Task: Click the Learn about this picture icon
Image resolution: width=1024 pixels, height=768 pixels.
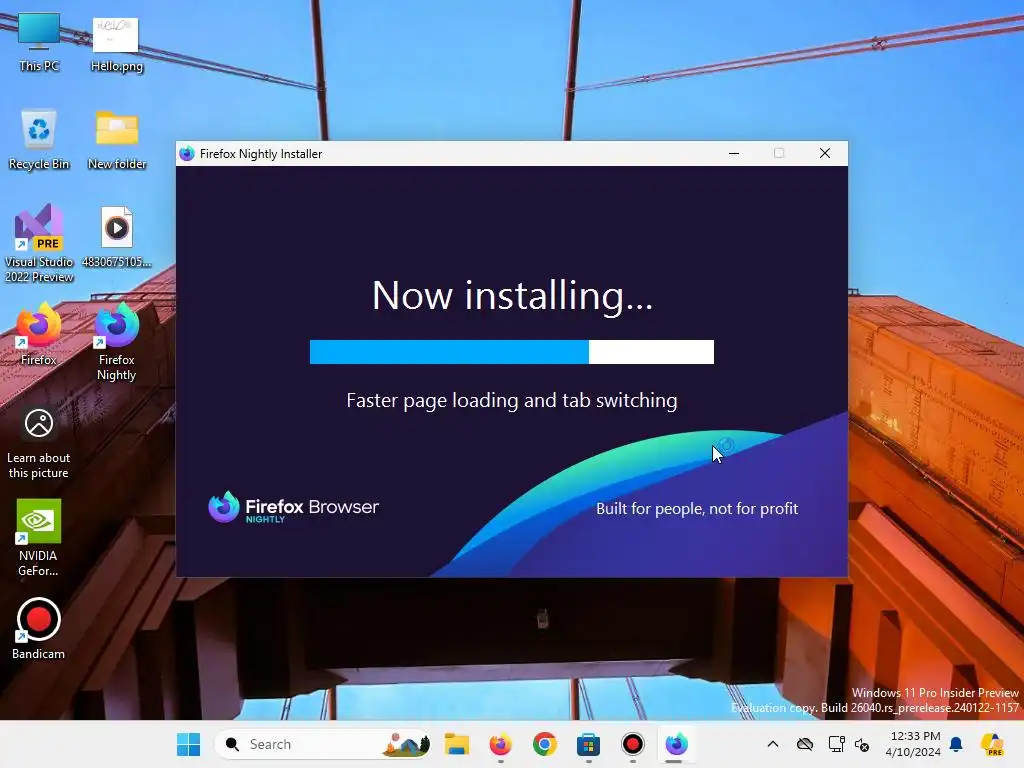Action: point(39,443)
